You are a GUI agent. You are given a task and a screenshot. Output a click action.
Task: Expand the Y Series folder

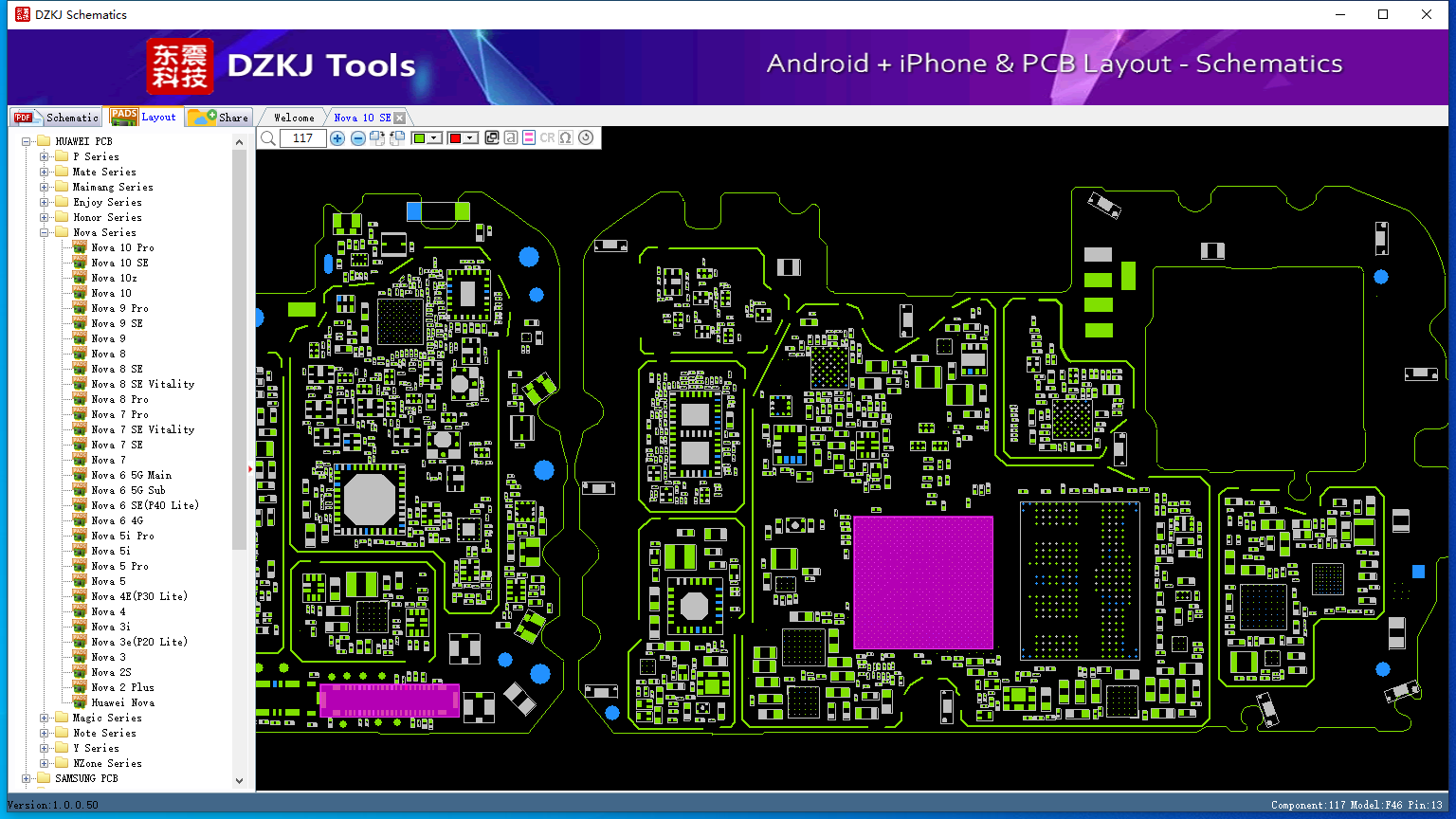[45, 748]
